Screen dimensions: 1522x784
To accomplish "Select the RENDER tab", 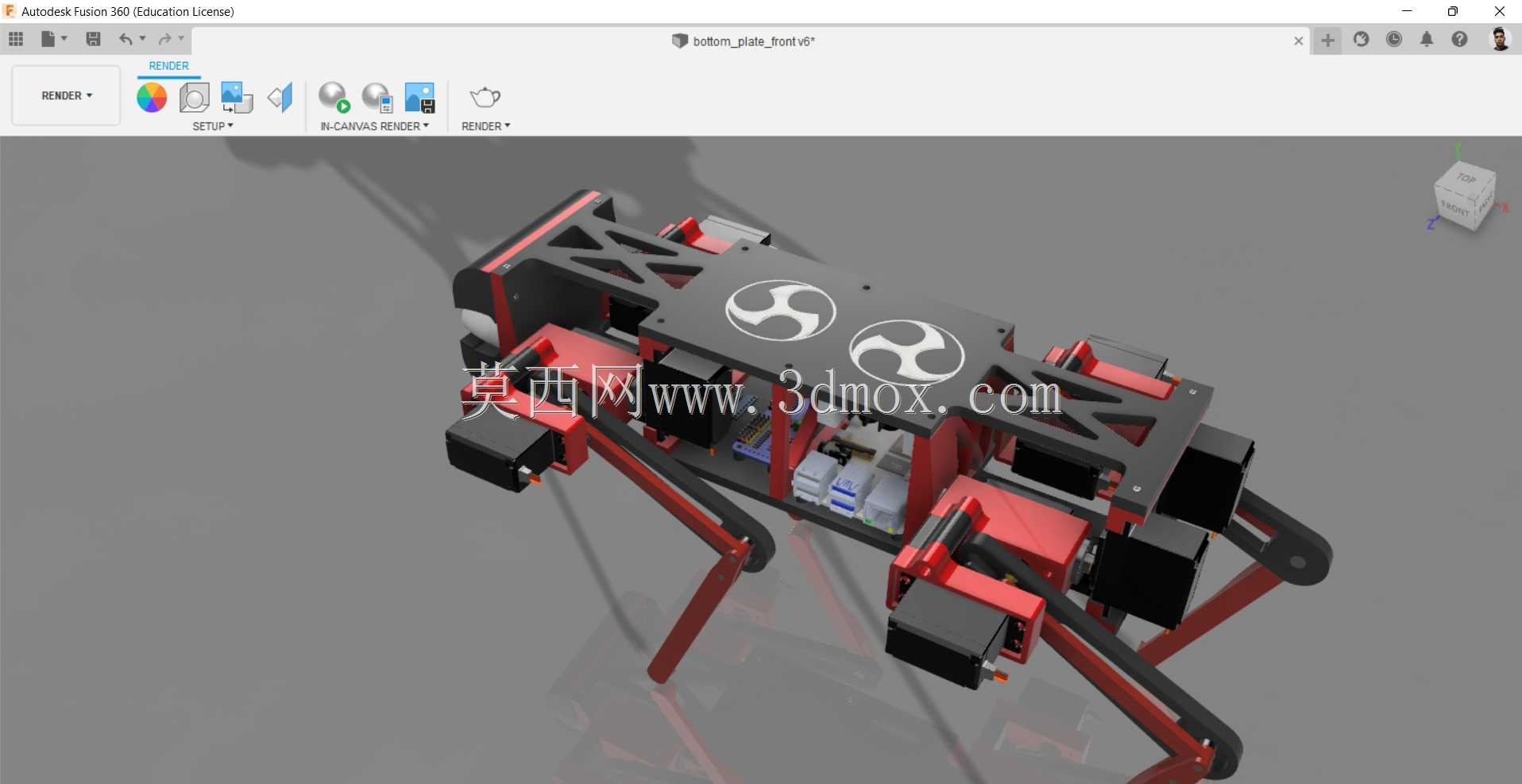I will click(x=168, y=66).
